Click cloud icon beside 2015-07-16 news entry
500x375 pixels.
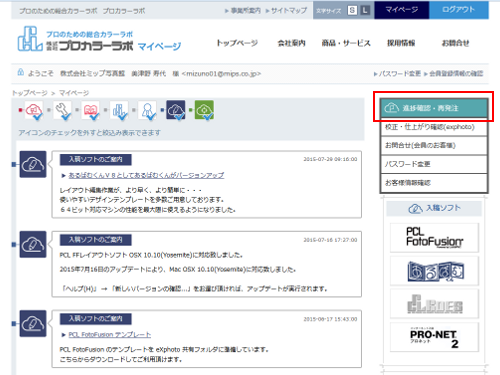coord(33,244)
